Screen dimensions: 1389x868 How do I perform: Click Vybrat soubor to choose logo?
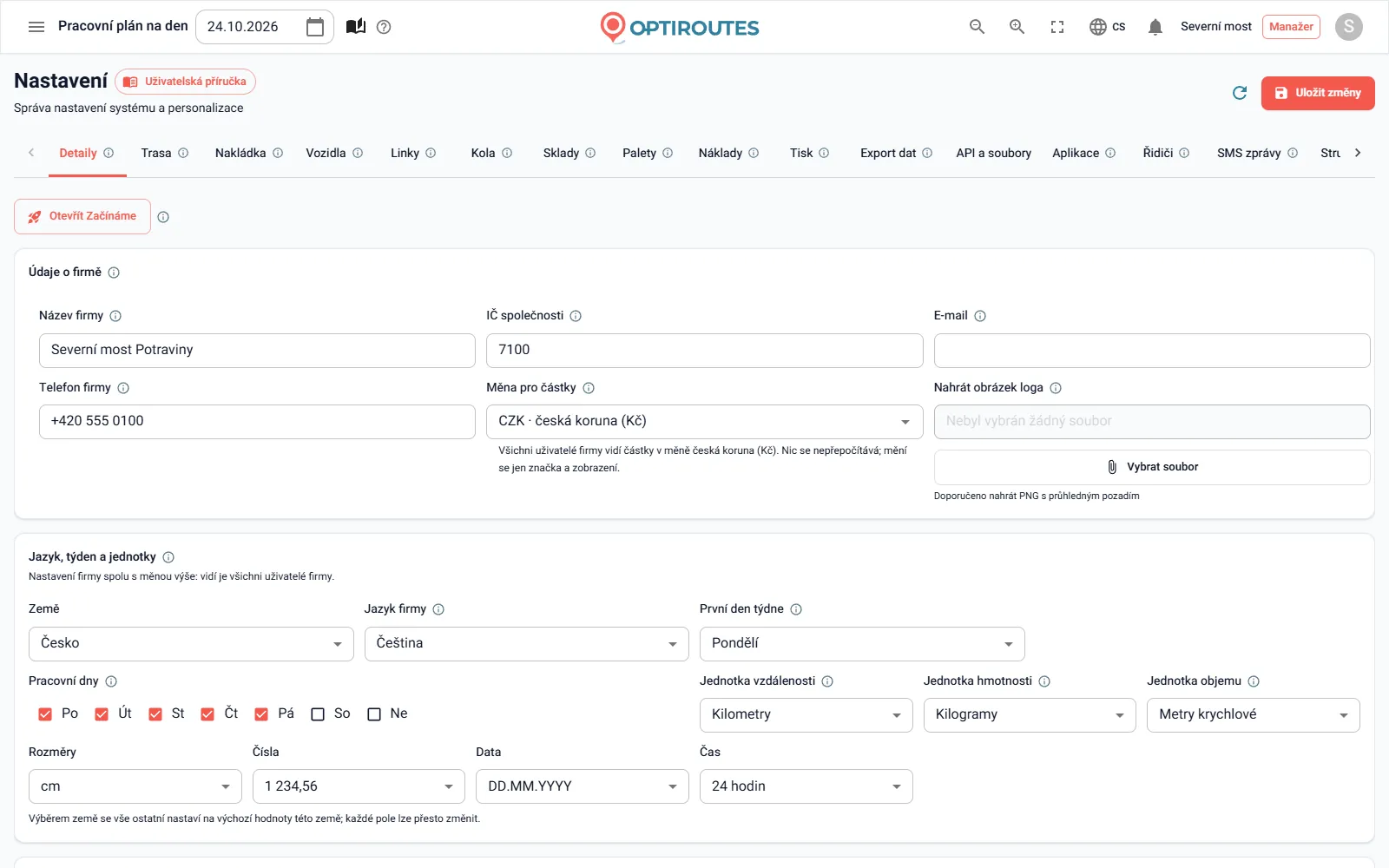coord(1152,467)
